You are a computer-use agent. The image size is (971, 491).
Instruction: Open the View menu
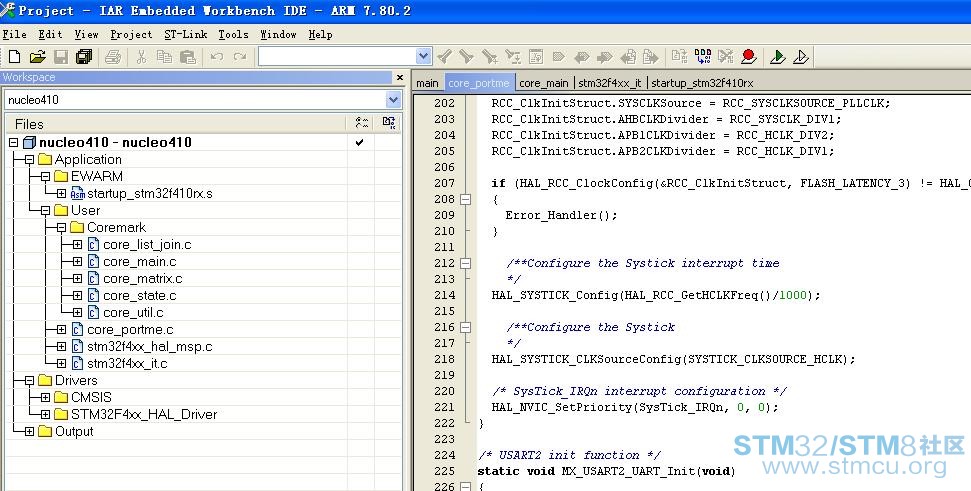coord(87,35)
